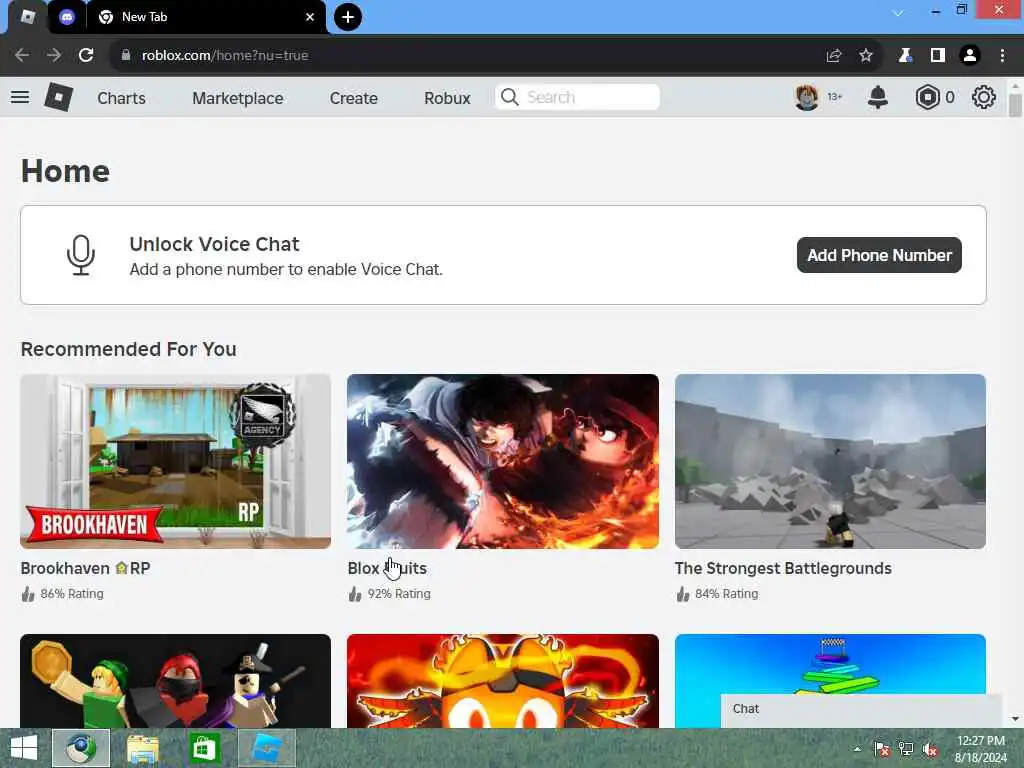Expand the Chat panel

point(861,710)
